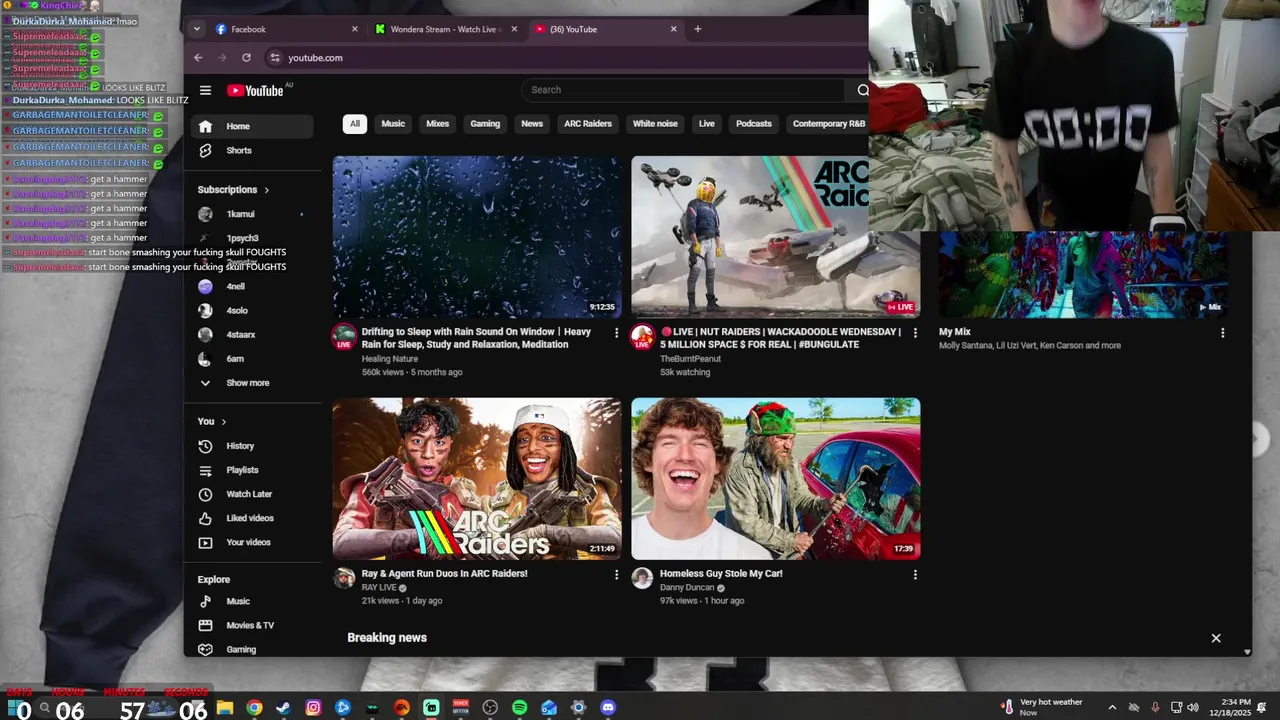Viewport: 1280px width, 720px height.
Task: Select the Music filter chip
Action: tap(393, 124)
